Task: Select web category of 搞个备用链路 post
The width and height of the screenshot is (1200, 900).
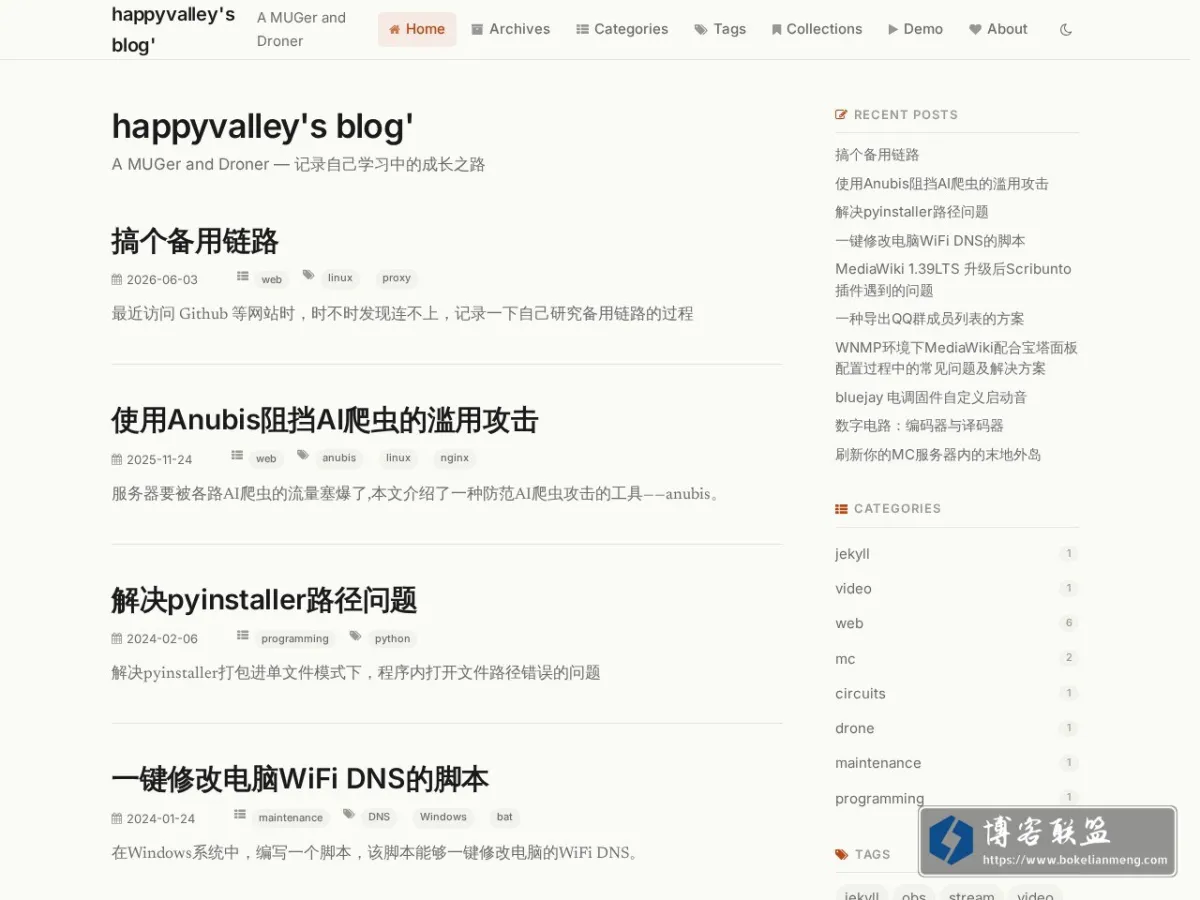Action: (x=272, y=279)
